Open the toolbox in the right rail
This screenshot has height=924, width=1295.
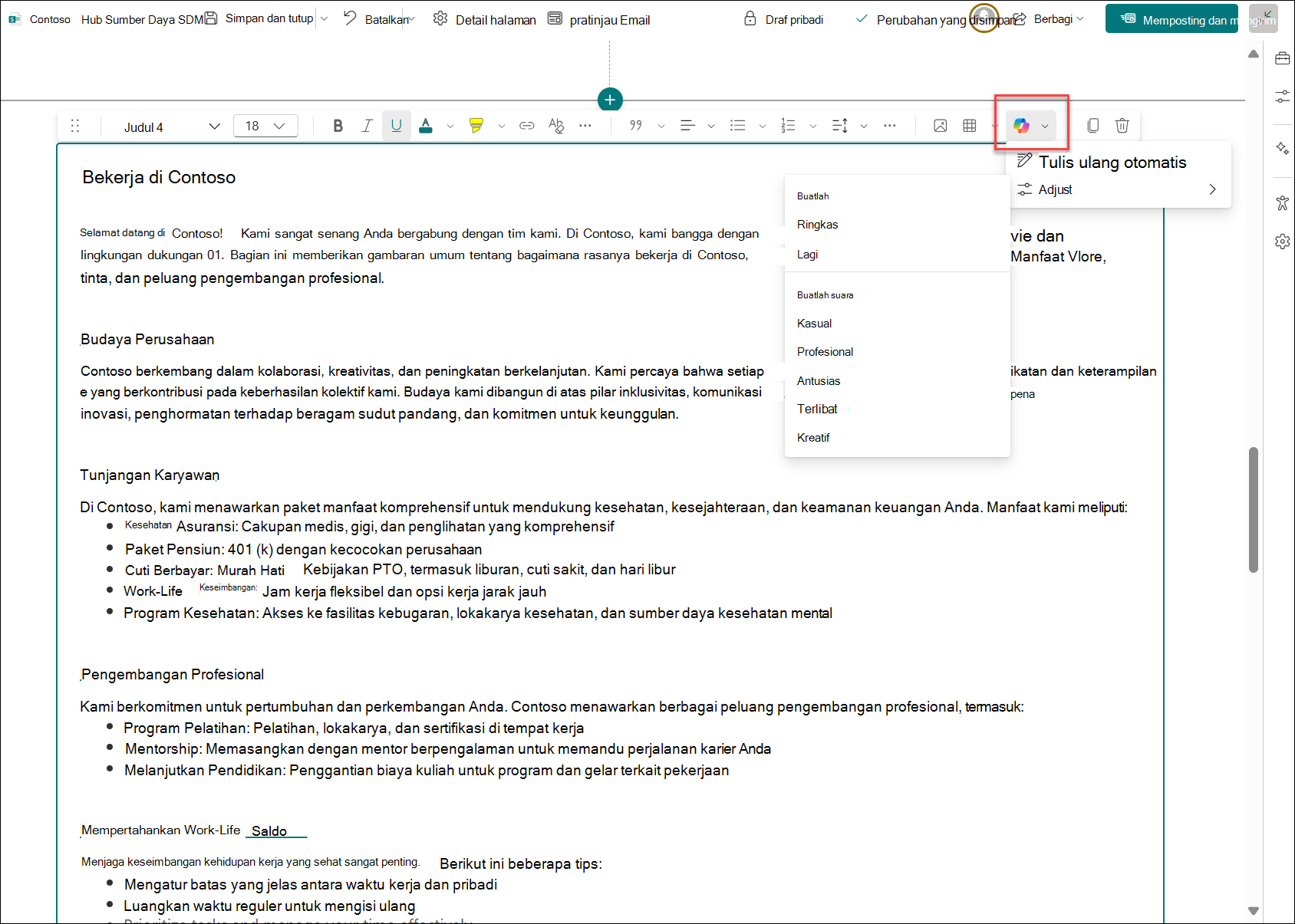pyautogui.click(x=1283, y=58)
